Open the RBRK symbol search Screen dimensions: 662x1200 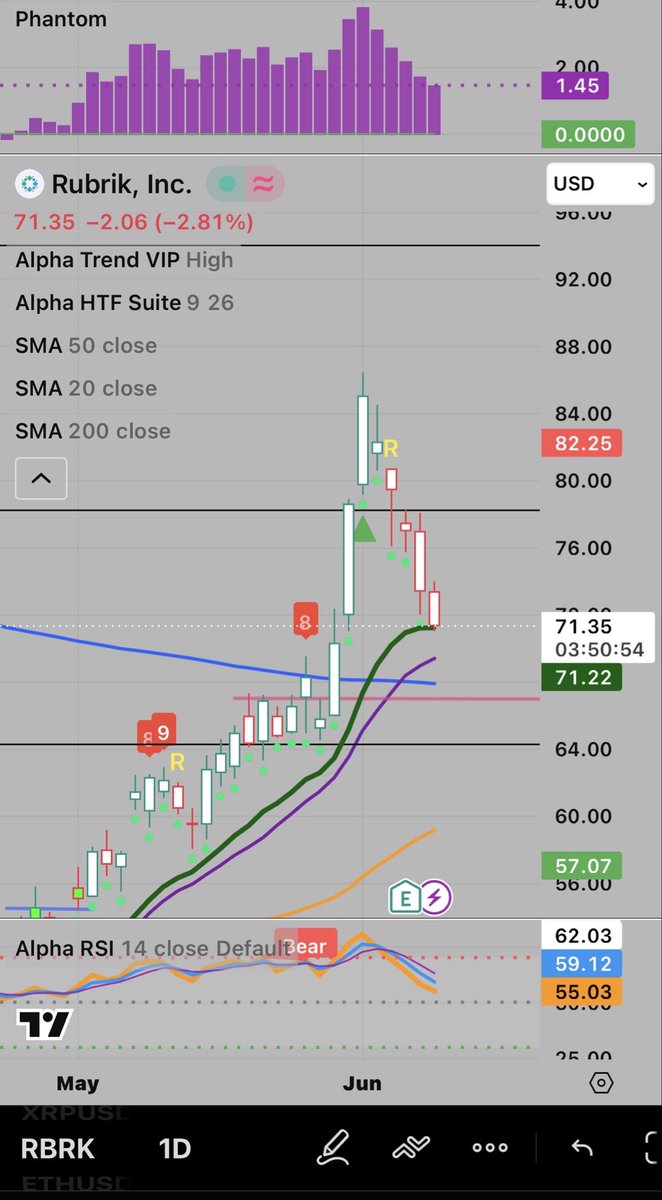click(58, 1148)
